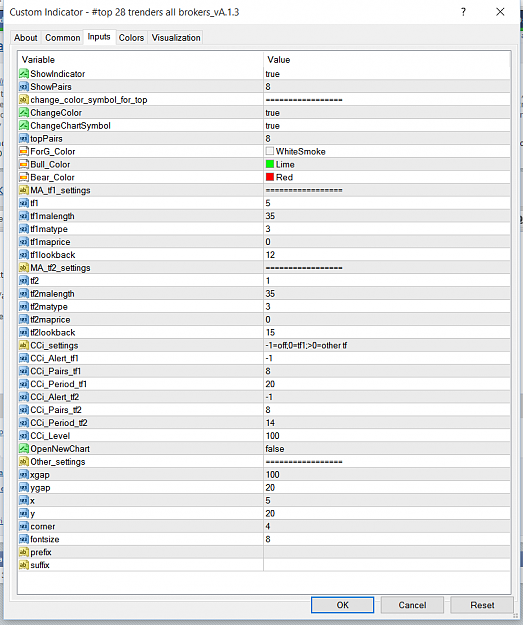
Task: Click the ShowIndicator boolean type icon
Action: [x=24, y=74]
